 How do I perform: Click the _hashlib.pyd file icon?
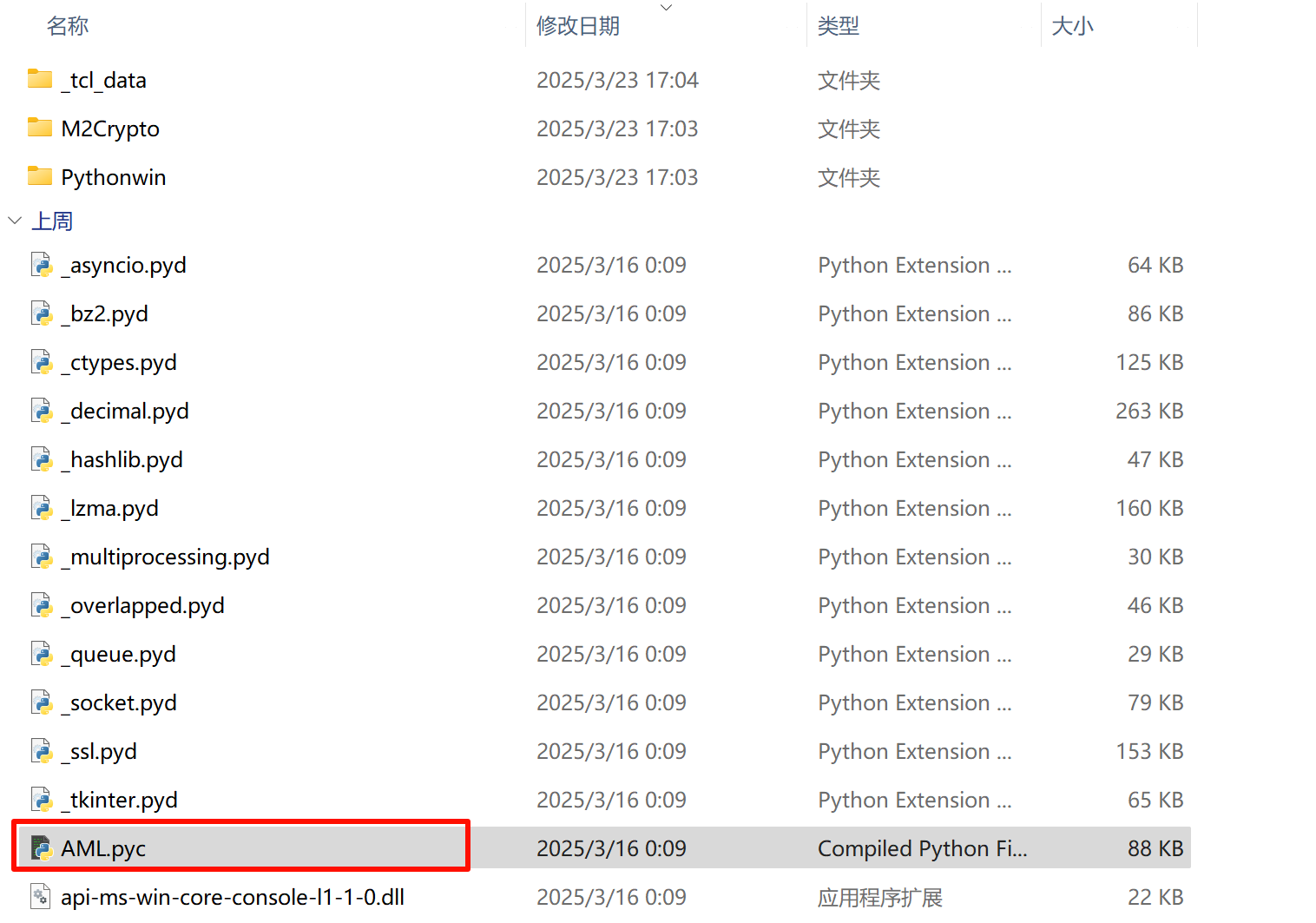42,459
